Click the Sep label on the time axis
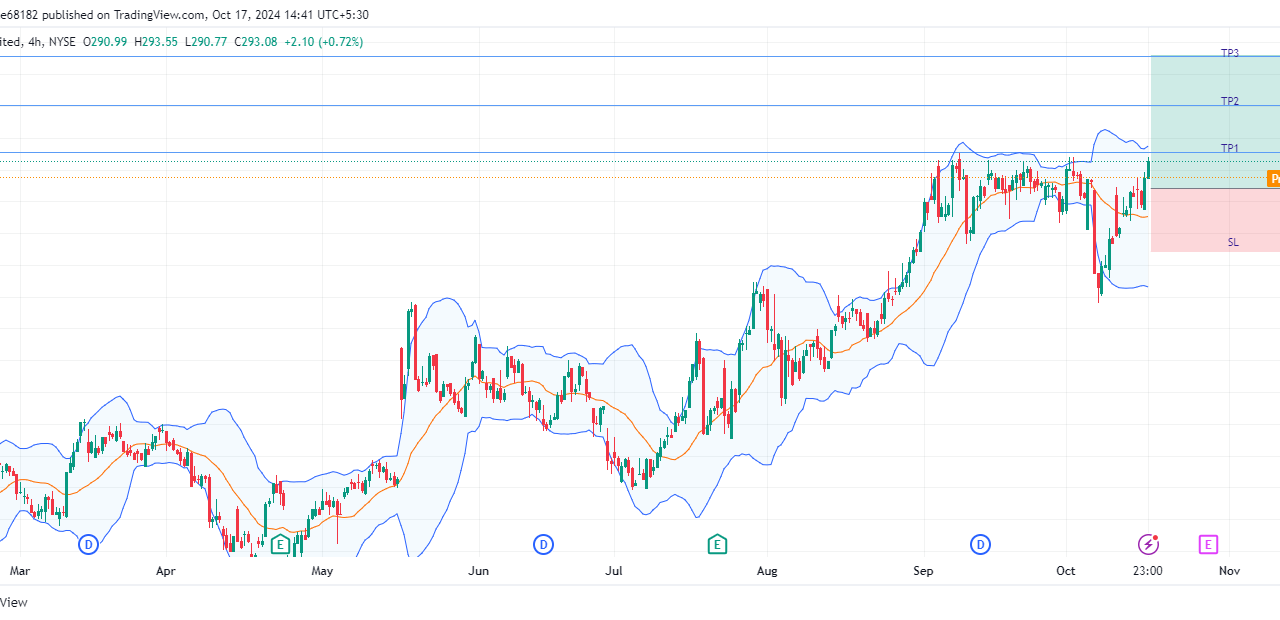The height and width of the screenshot is (620, 1280). pos(923,571)
